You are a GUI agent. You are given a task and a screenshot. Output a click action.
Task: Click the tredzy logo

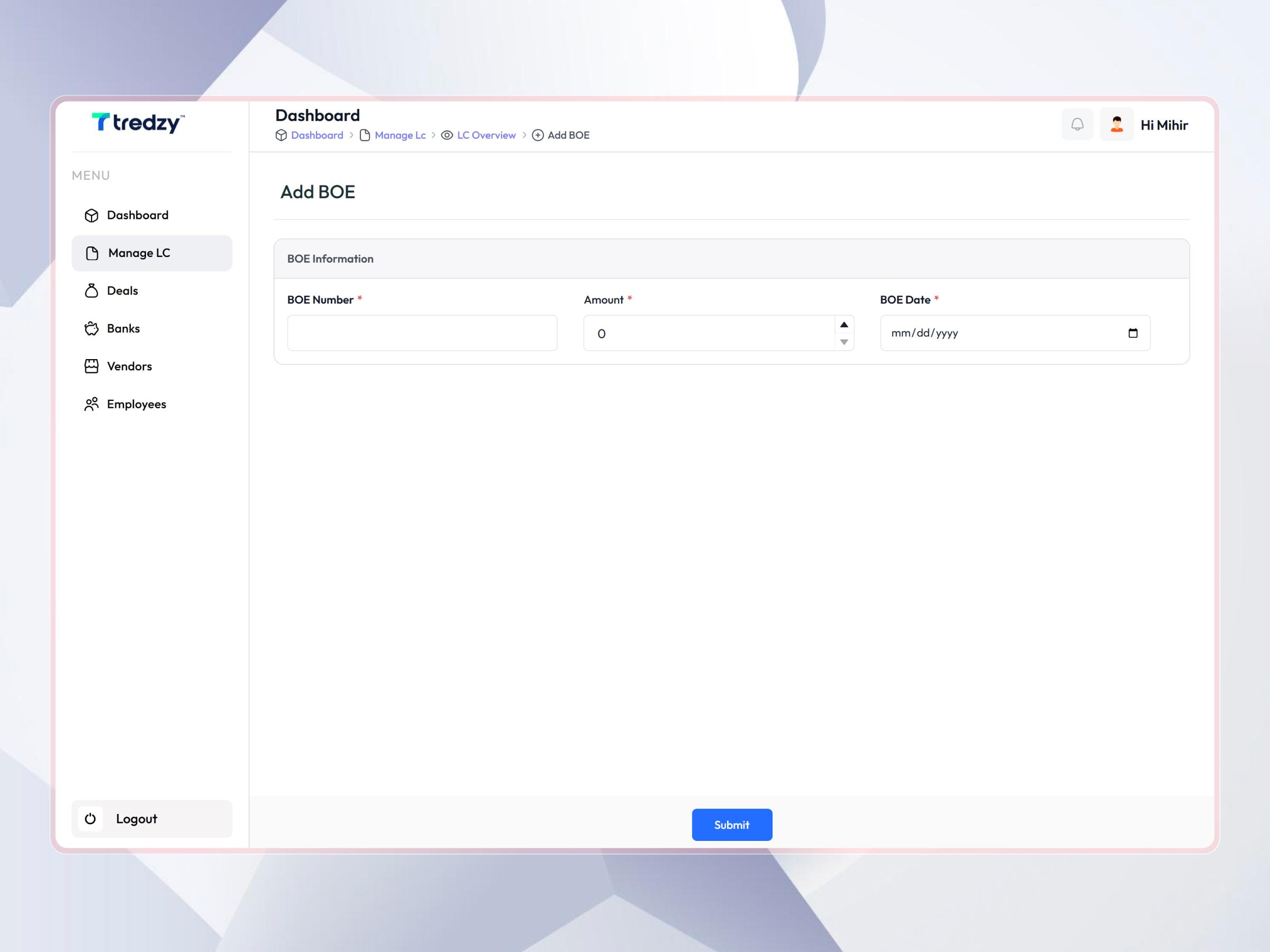(x=138, y=123)
